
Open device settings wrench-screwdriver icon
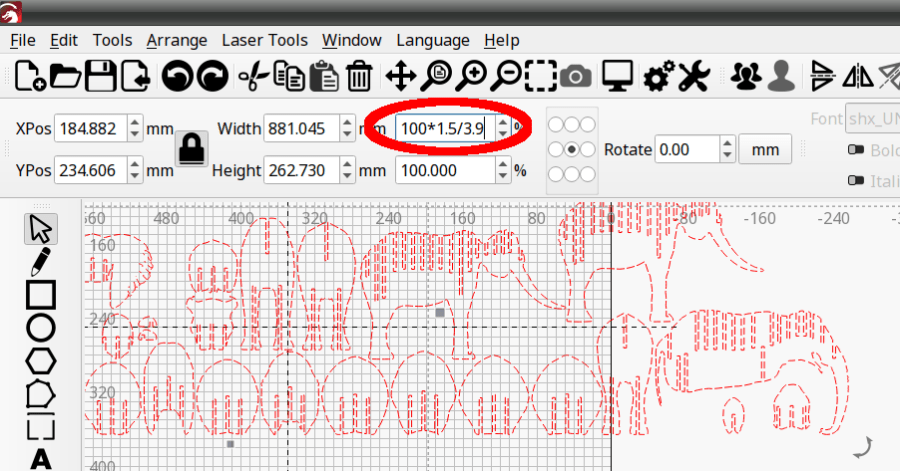[694, 76]
